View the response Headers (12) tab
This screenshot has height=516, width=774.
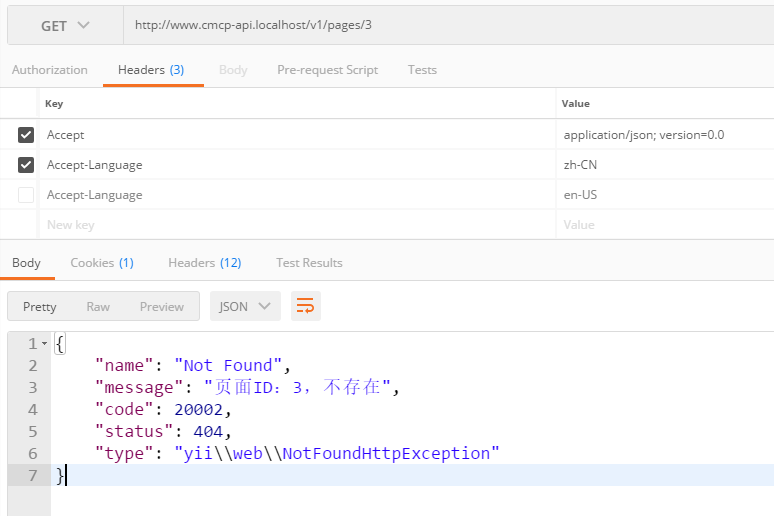coord(204,263)
